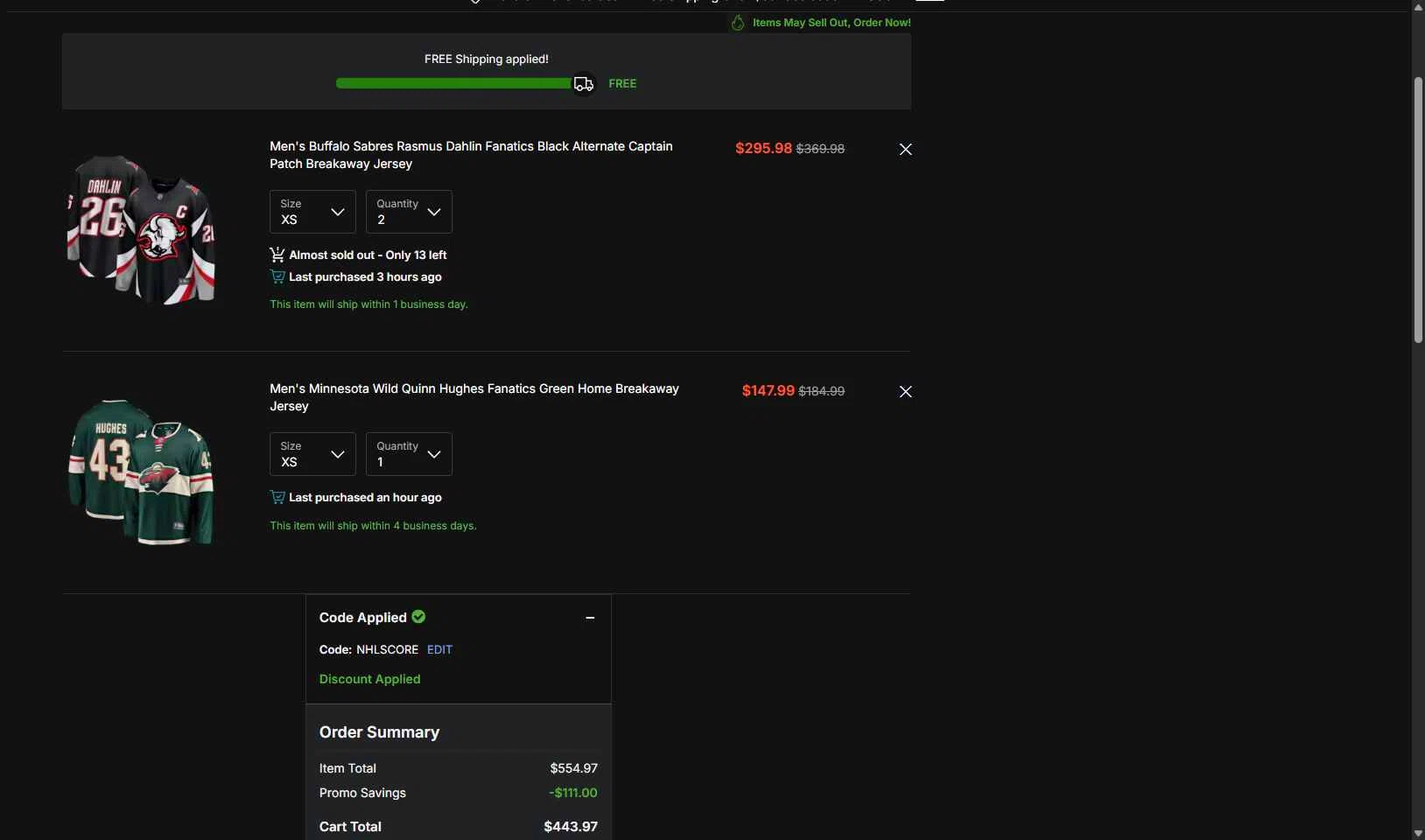Click the $369.98 crossed-out original price

point(820,149)
